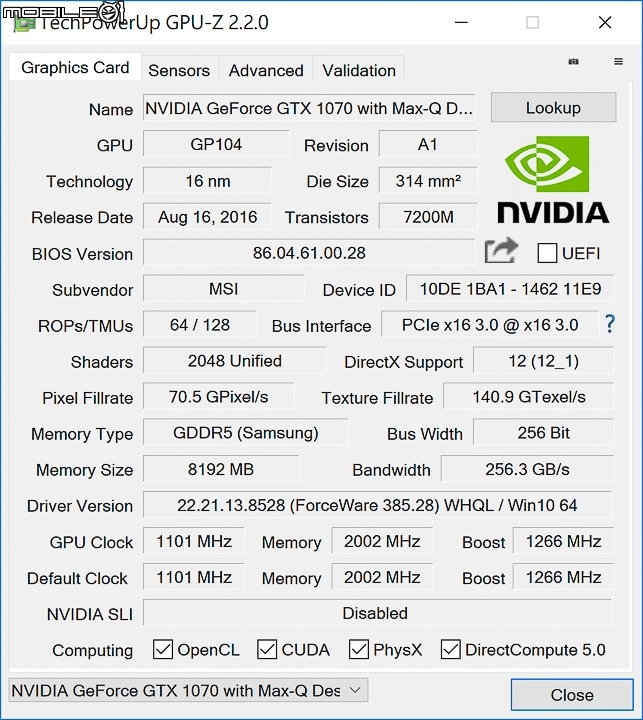Click the Device ID 10DE 1BA1 field
643x720 pixels.
coord(510,289)
